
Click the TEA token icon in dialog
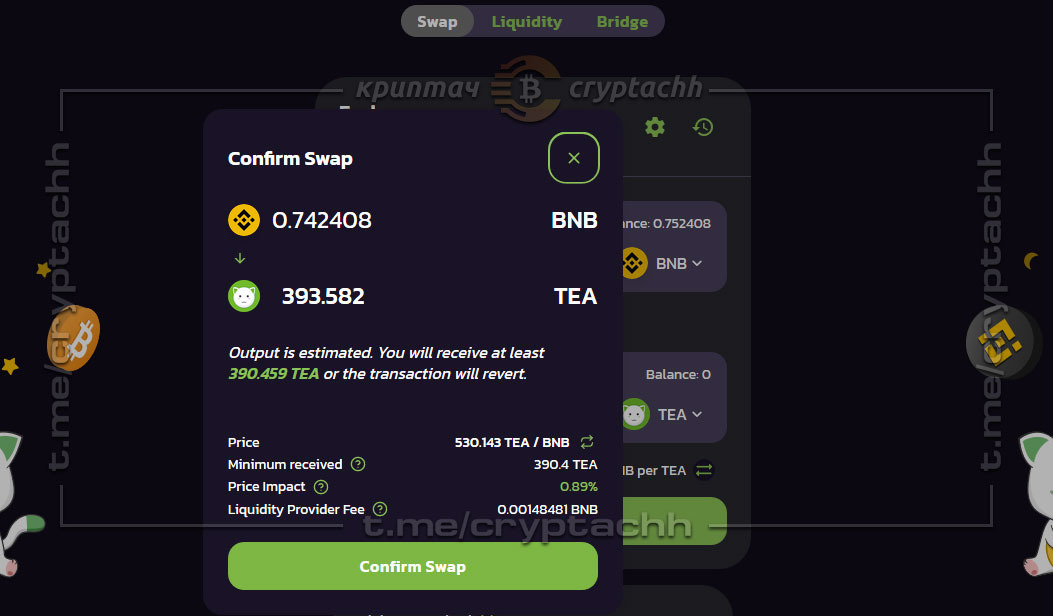click(244, 296)
